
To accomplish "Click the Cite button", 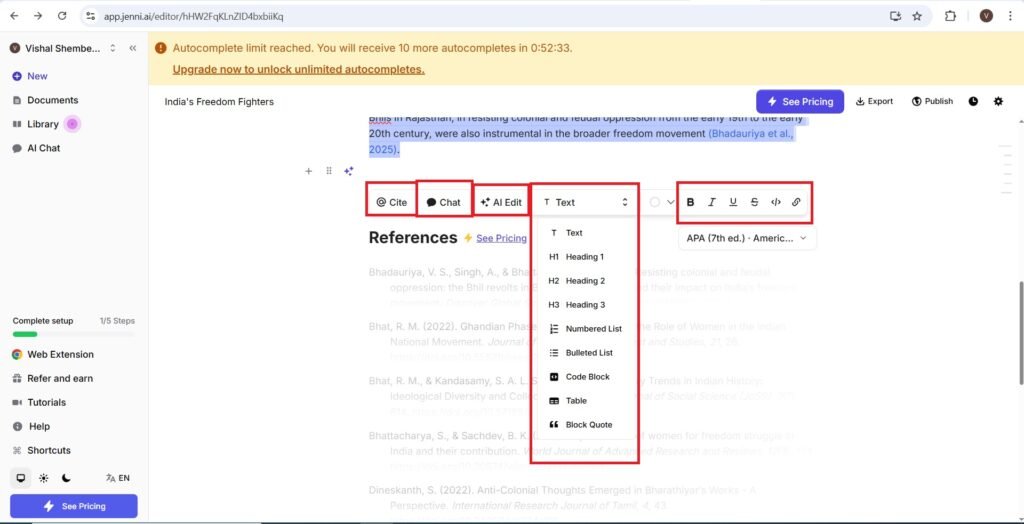I will pos(391,202).
